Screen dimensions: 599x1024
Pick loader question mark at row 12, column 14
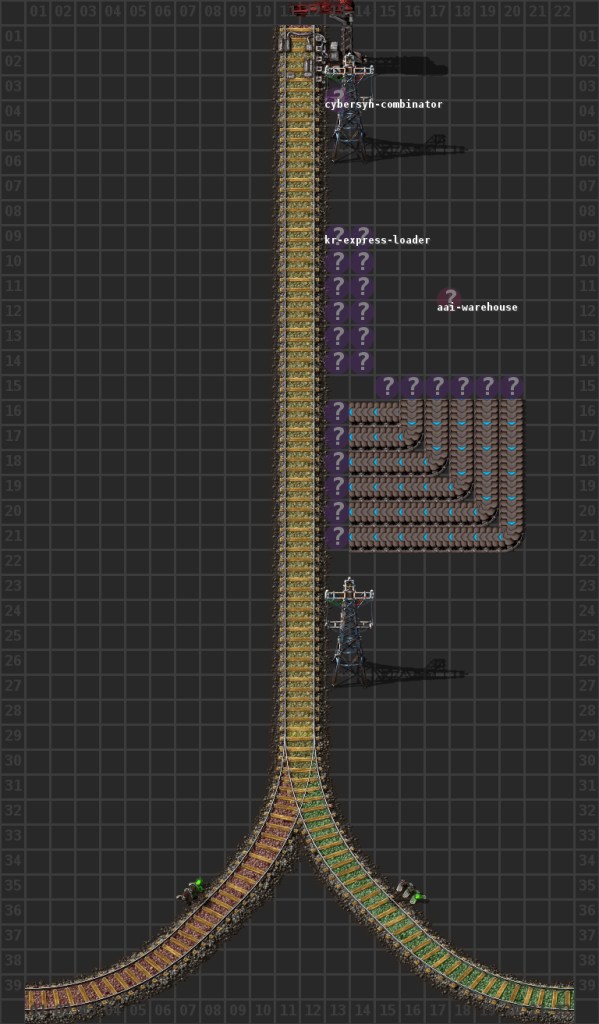tap(362, 312)
